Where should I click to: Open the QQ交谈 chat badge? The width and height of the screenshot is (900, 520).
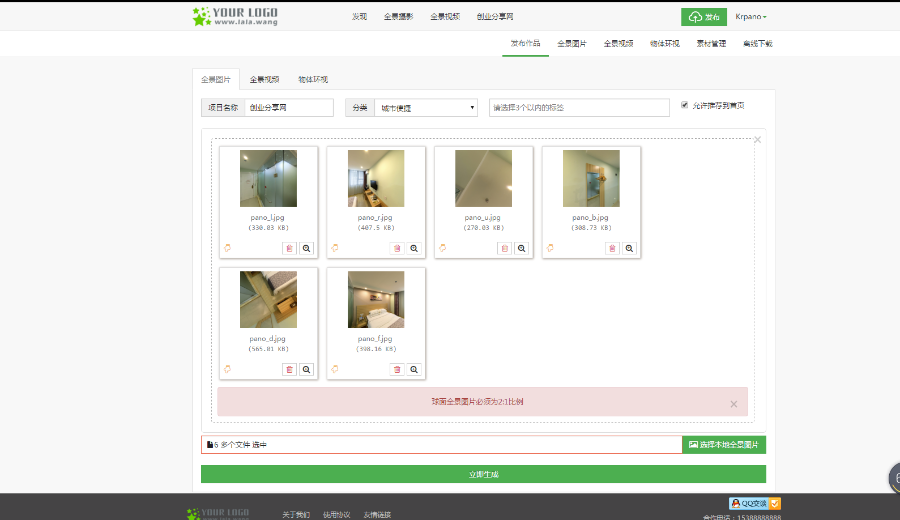pos(755,503)
